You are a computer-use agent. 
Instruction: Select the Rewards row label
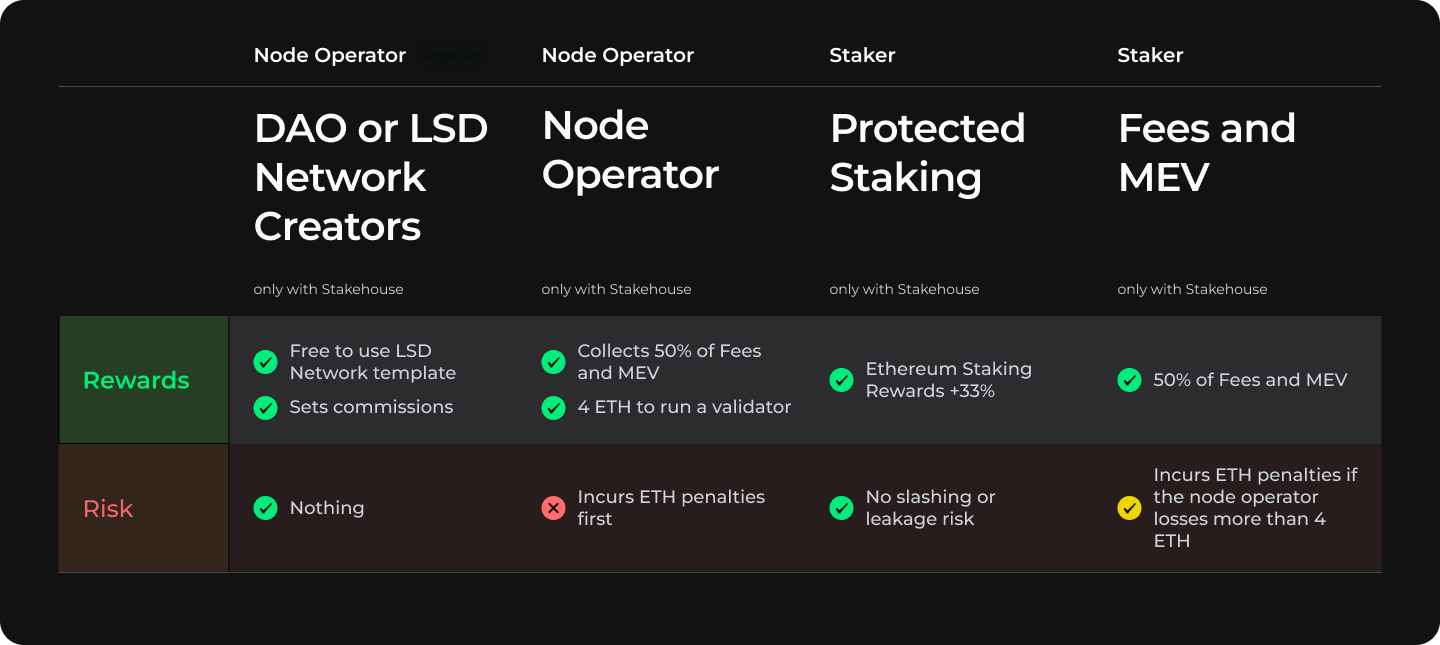point(136,380)
